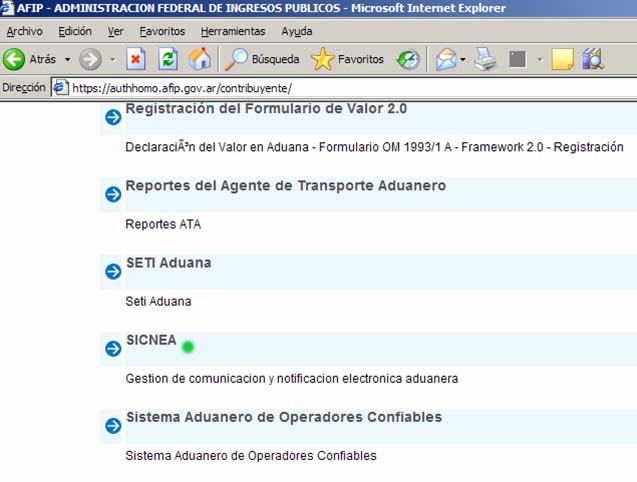Click Gestion de comunicacion y notificacion description
This screenshot has height=482, width=637.
[x=292, y=378]
